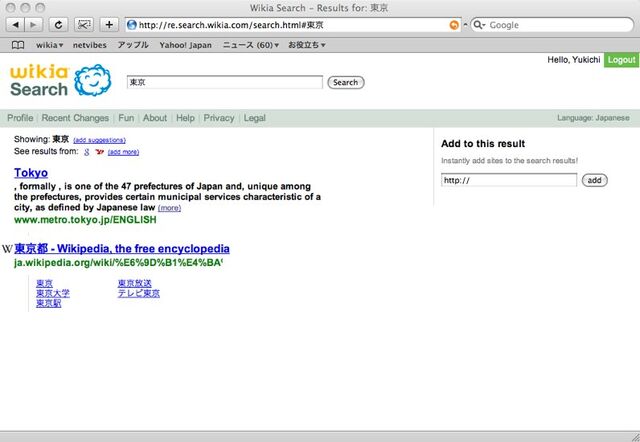Click the 東京 suggestion link

(x=44, y=283)
